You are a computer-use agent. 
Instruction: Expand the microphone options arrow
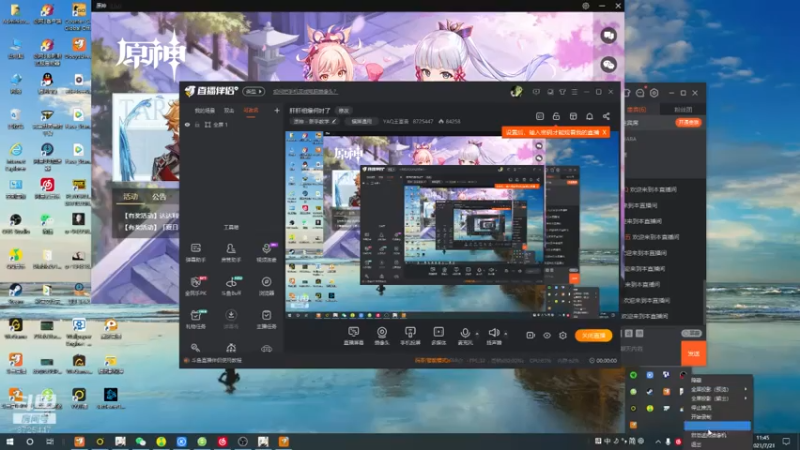pos(477,334)
